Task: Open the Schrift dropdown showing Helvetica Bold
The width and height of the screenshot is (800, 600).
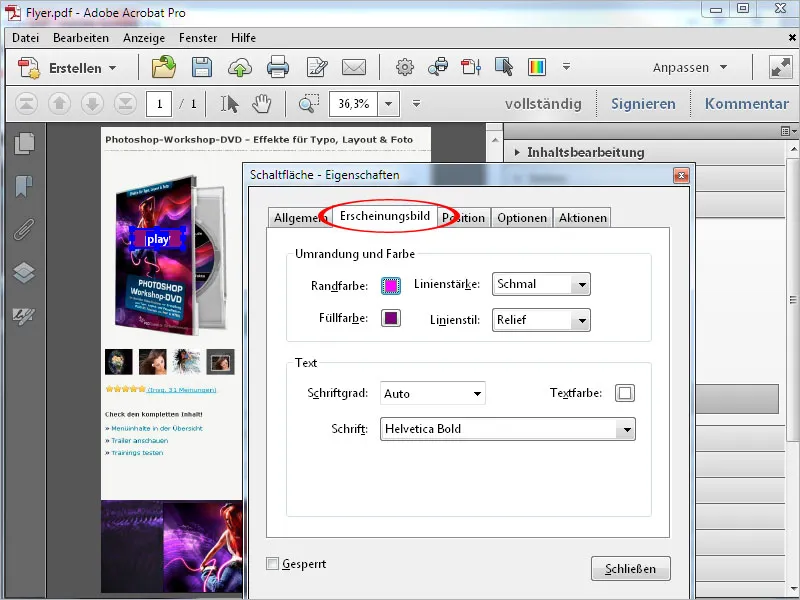Action: tap(508, 429)
